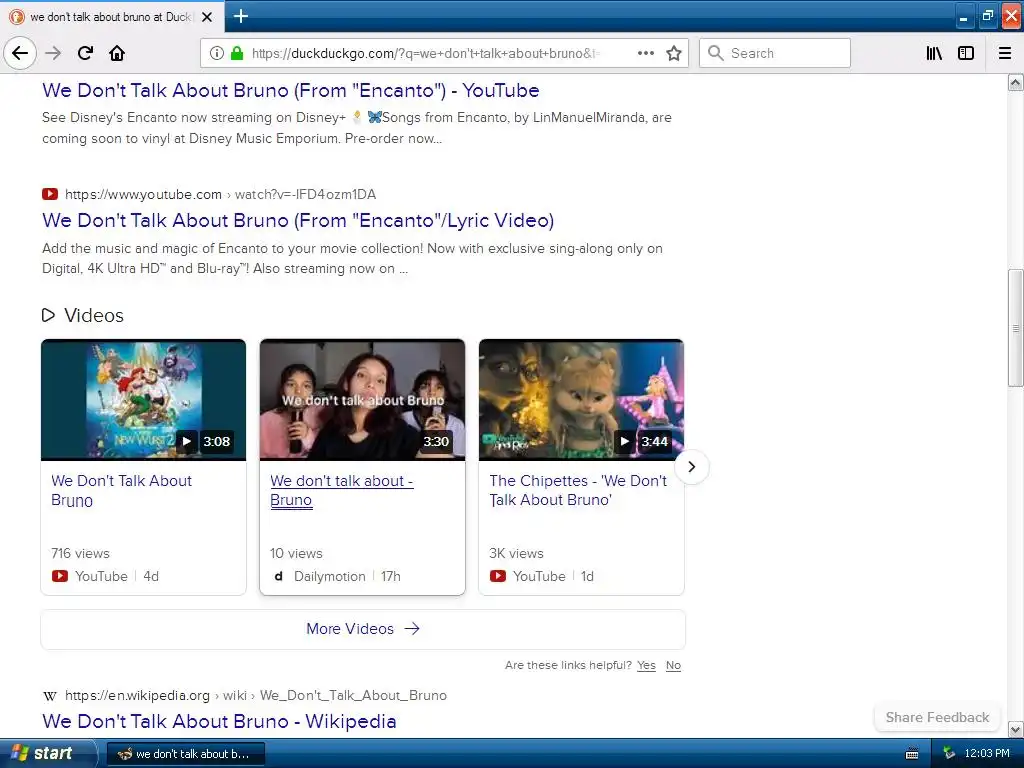Click the YouTube icon under the 3K views video
Screen dimensions: 1024x768
tap(498, 576)
